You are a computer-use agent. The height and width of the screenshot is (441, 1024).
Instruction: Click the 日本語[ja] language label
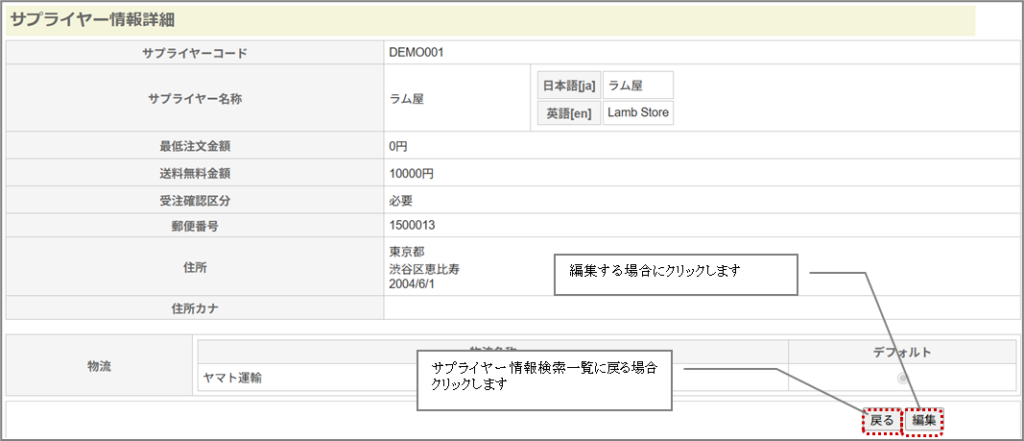(568, 85)
